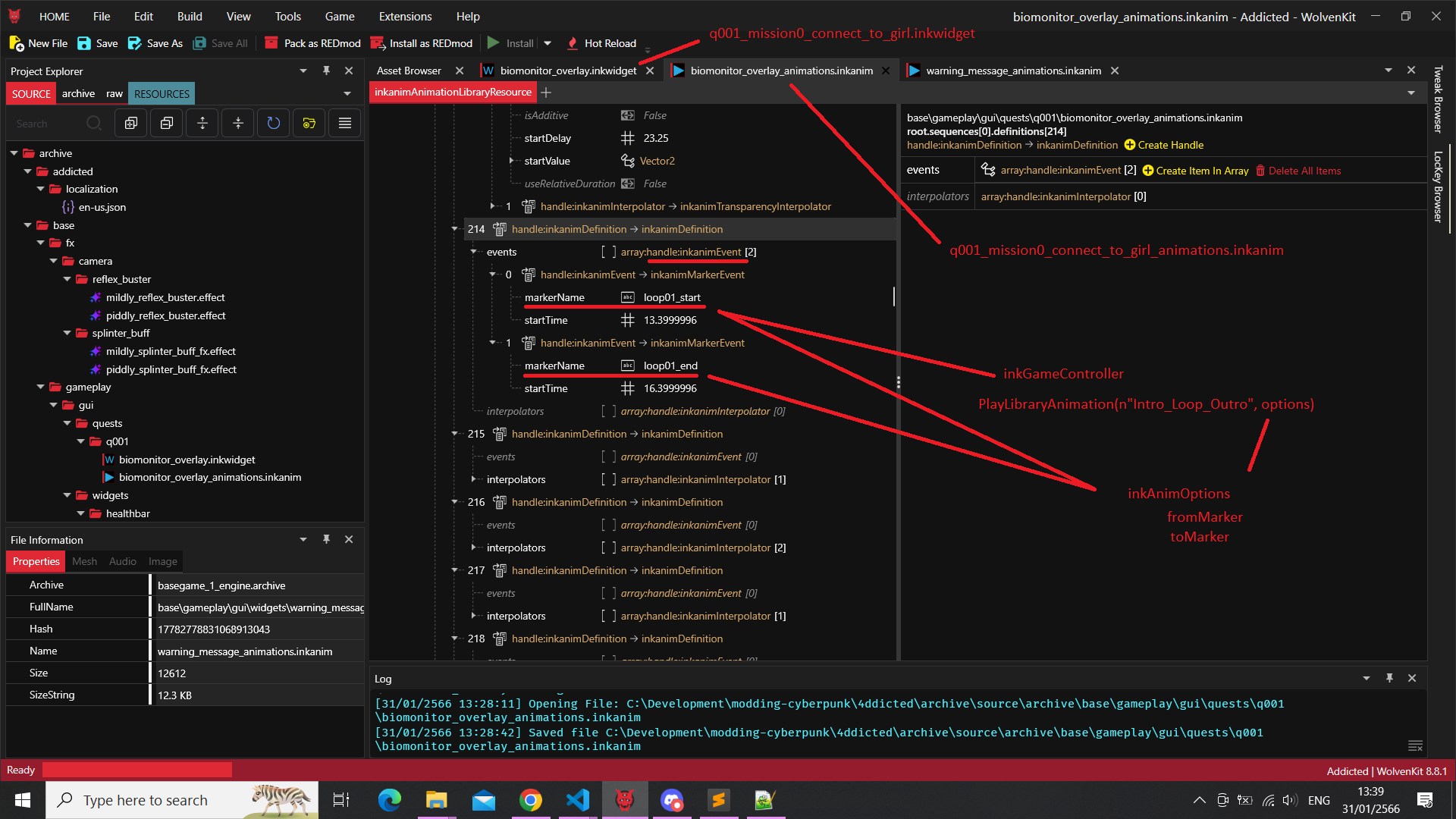Screen dimensions: 1456x819
Task: Open the File menu
Action: (102, 16)
